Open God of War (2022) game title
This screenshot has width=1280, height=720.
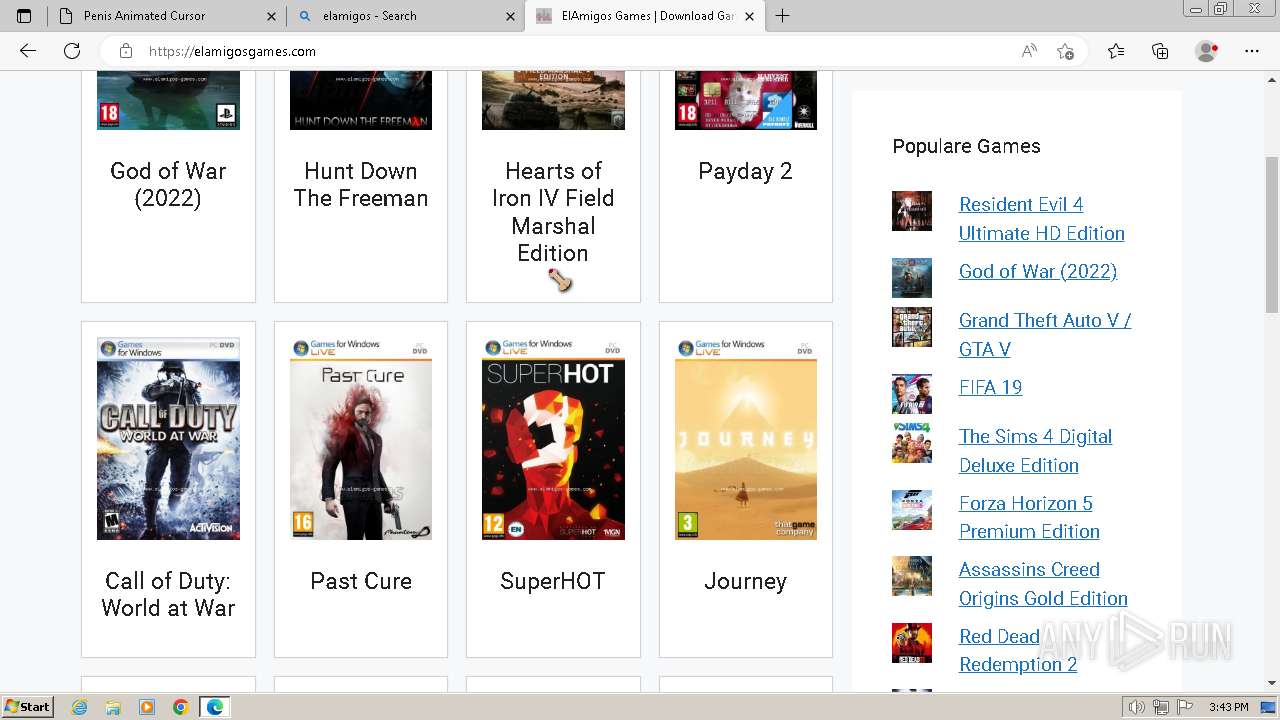[168, 185]
